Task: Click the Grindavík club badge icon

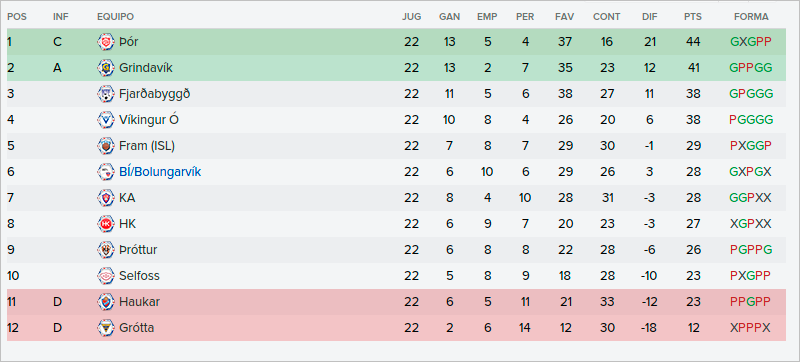Action: [106, 68]
